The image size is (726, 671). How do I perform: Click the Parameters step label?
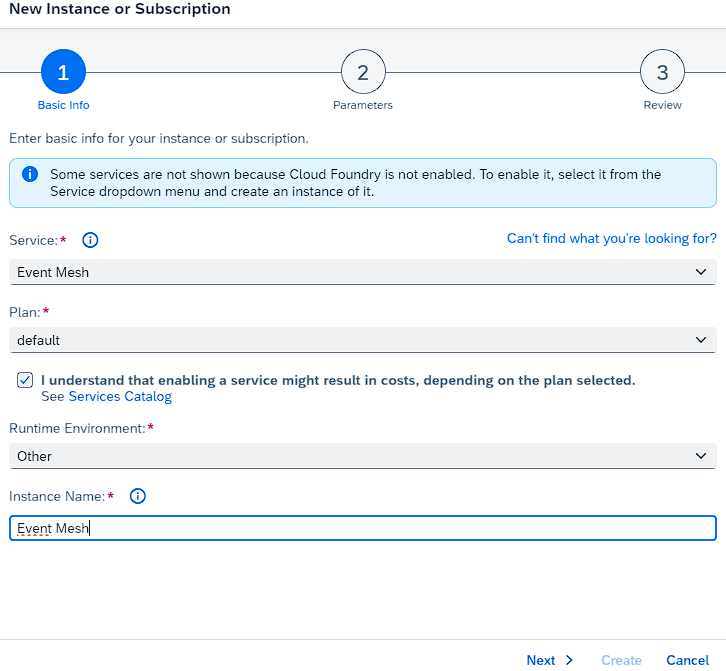[x=363, y=105]
